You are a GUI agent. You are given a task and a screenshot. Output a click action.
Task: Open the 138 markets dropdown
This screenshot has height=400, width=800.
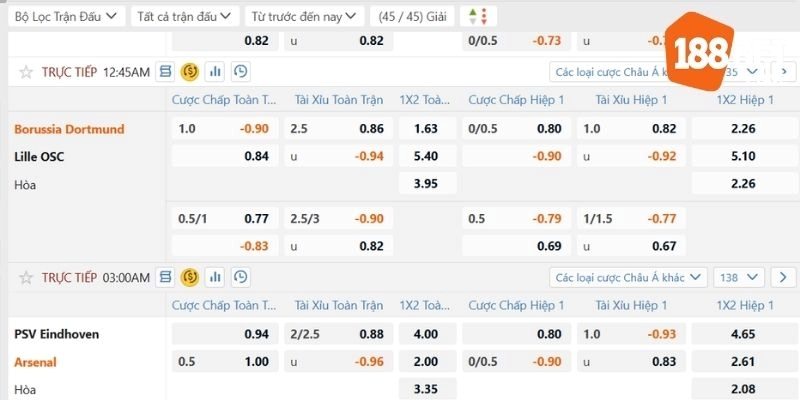pyautogui.click(x=739, y=278)
